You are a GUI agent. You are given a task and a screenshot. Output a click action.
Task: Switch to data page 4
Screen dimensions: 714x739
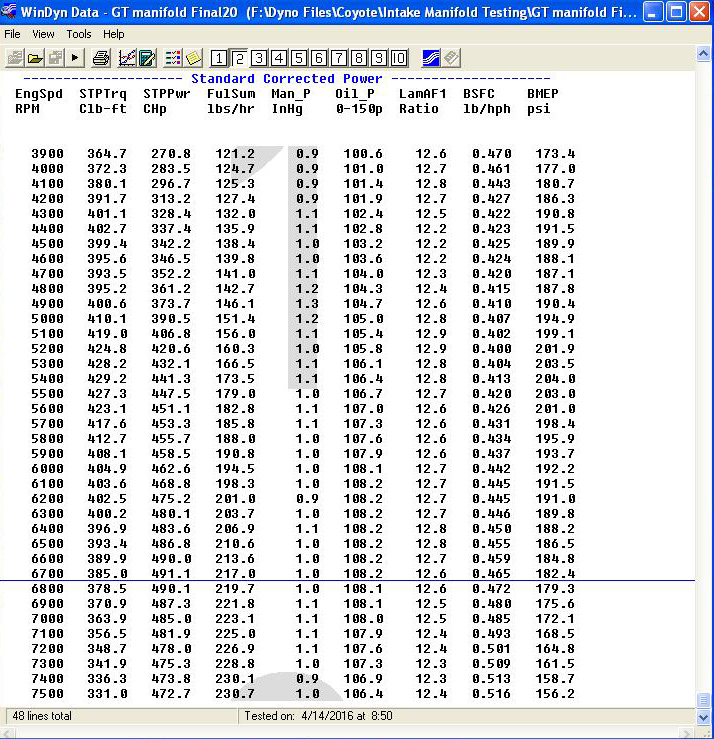click(279, 58)
